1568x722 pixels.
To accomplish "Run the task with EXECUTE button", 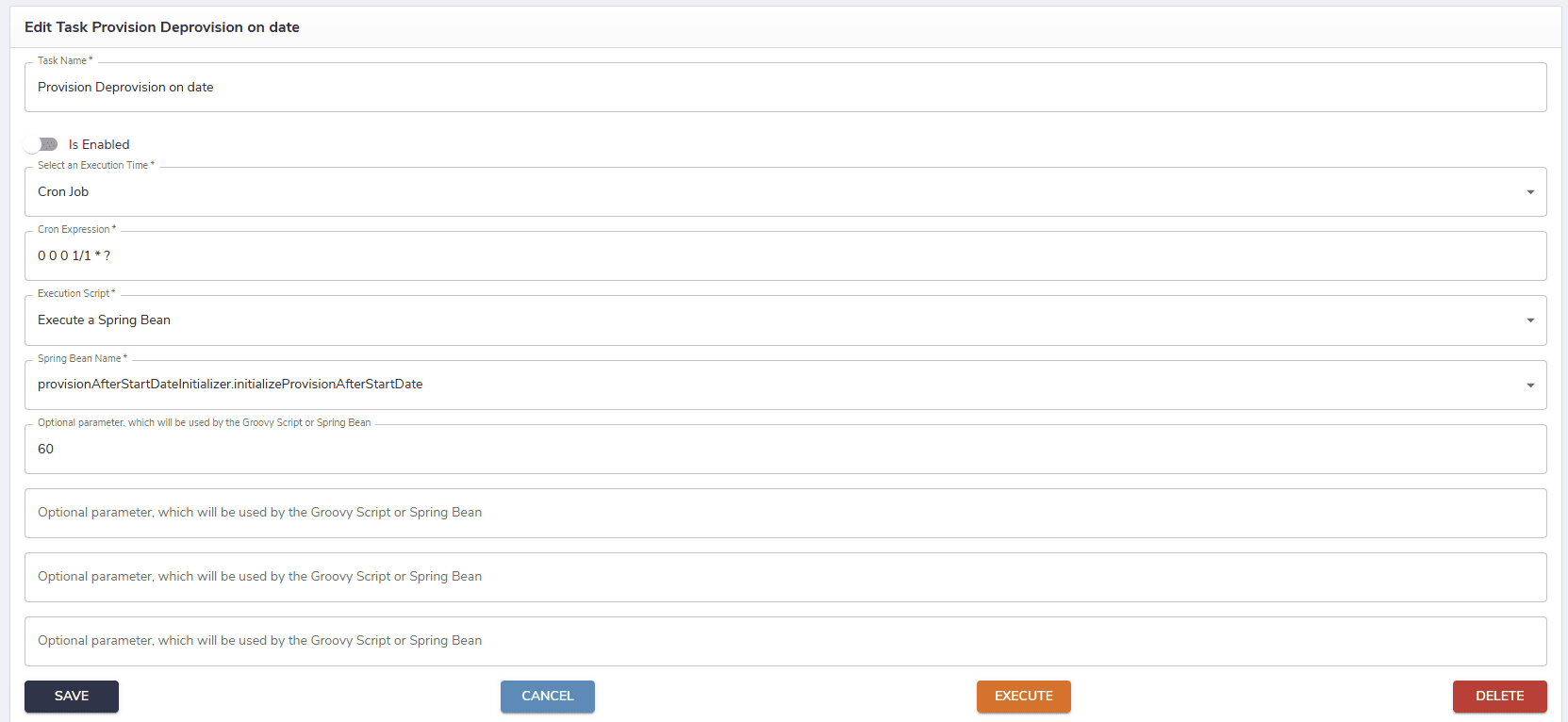I will pyautogui.click(x=1023, y=697).
